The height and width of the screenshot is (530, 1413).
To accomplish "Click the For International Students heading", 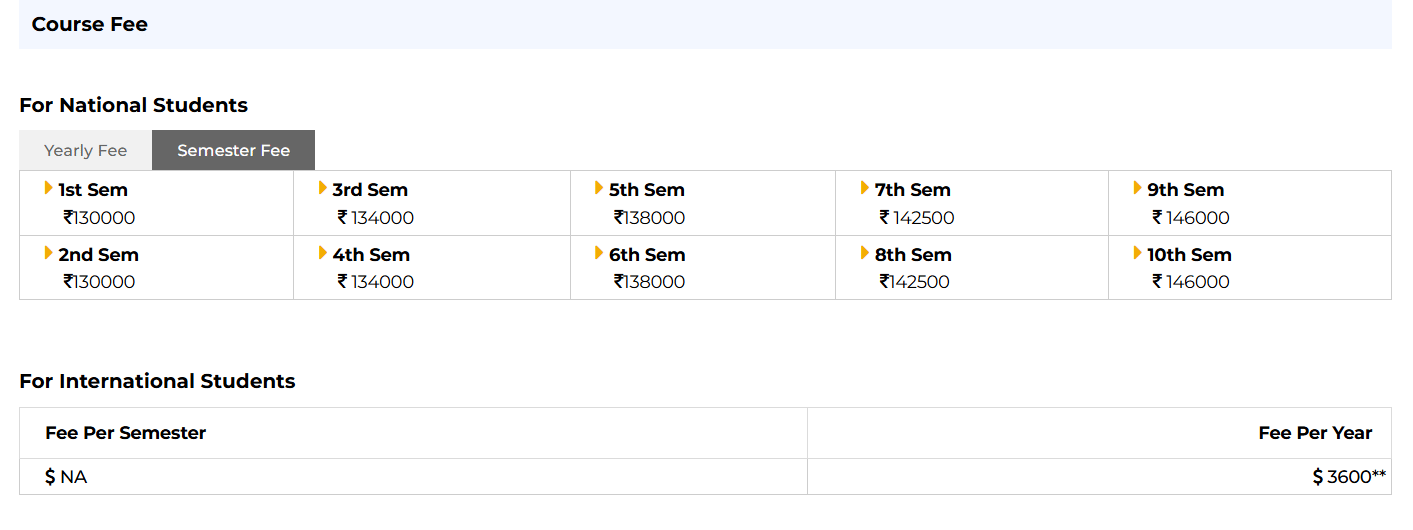I will pos(157,381).
